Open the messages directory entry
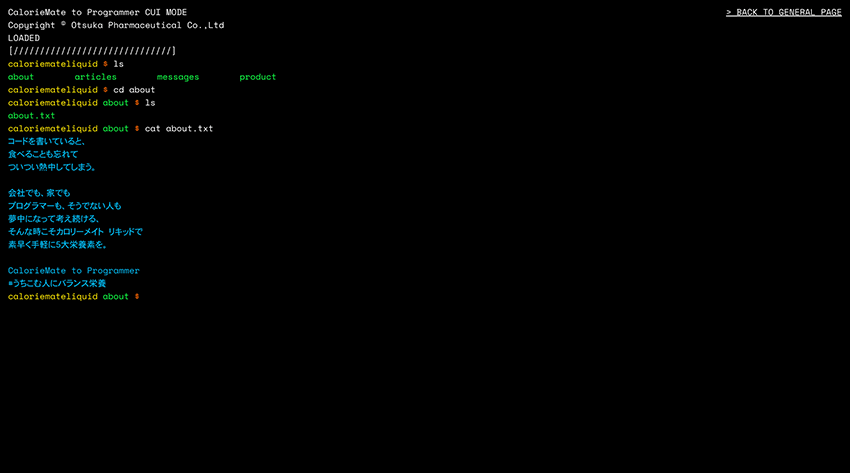Screen dimensions: 850x473 (x=177, y=77)
